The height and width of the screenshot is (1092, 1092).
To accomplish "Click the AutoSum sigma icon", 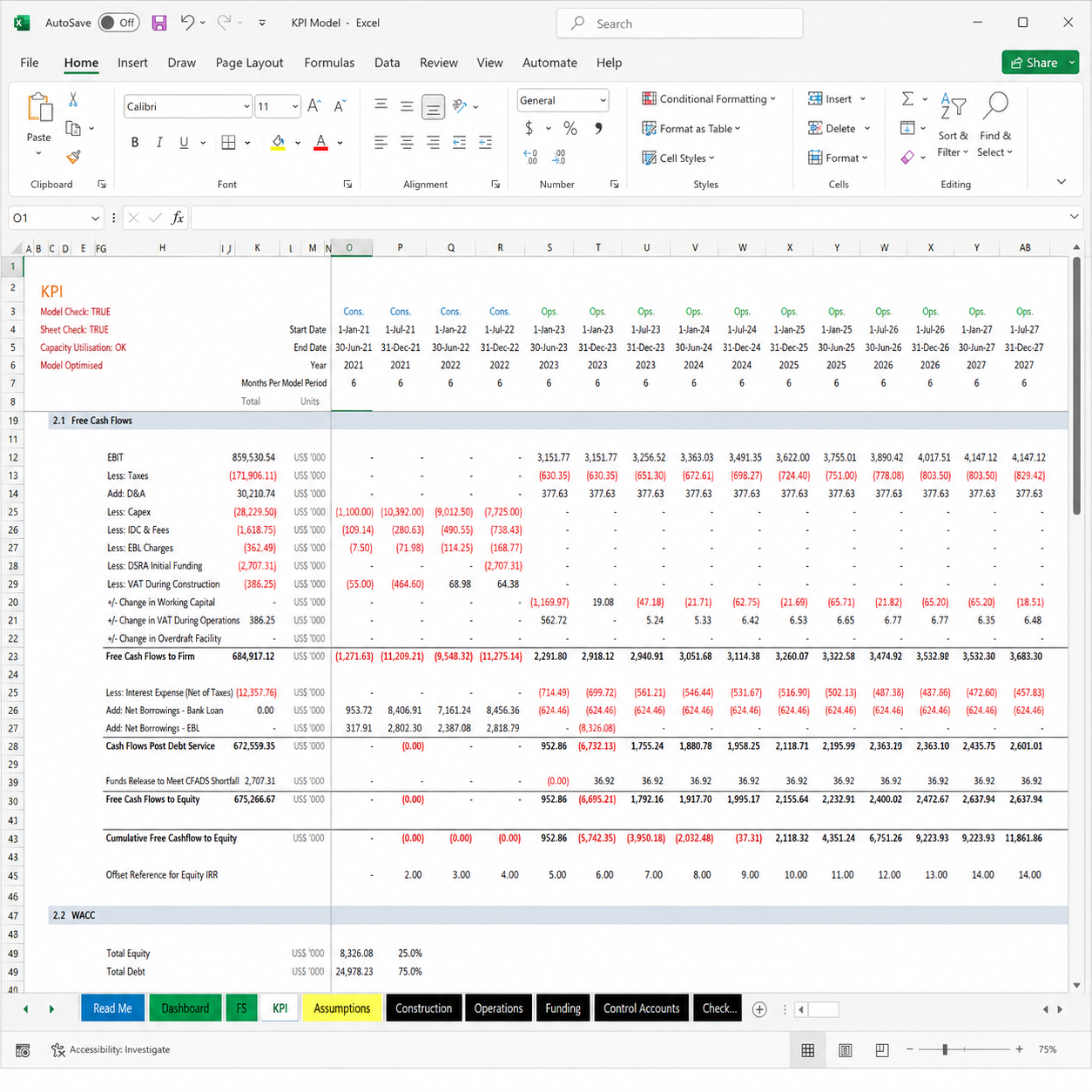I will click(x=907, y=98).
